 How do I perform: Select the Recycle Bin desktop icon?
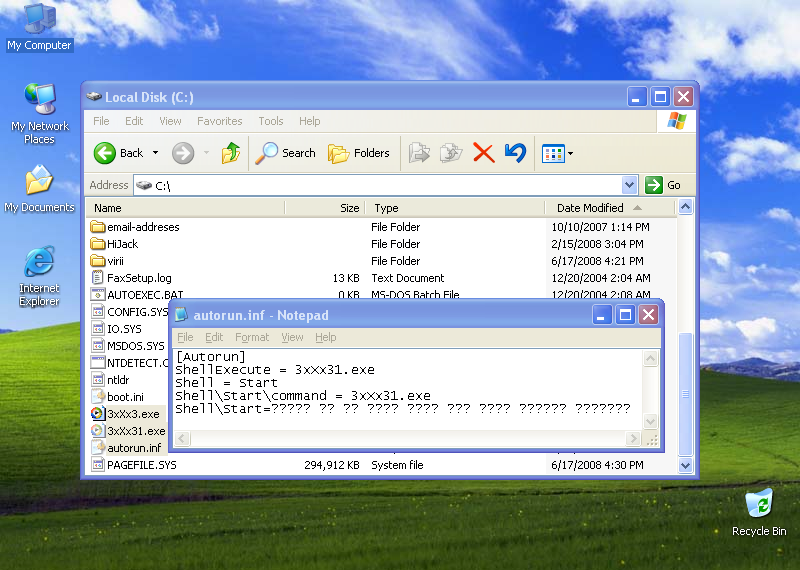click(x=759, y=513)
